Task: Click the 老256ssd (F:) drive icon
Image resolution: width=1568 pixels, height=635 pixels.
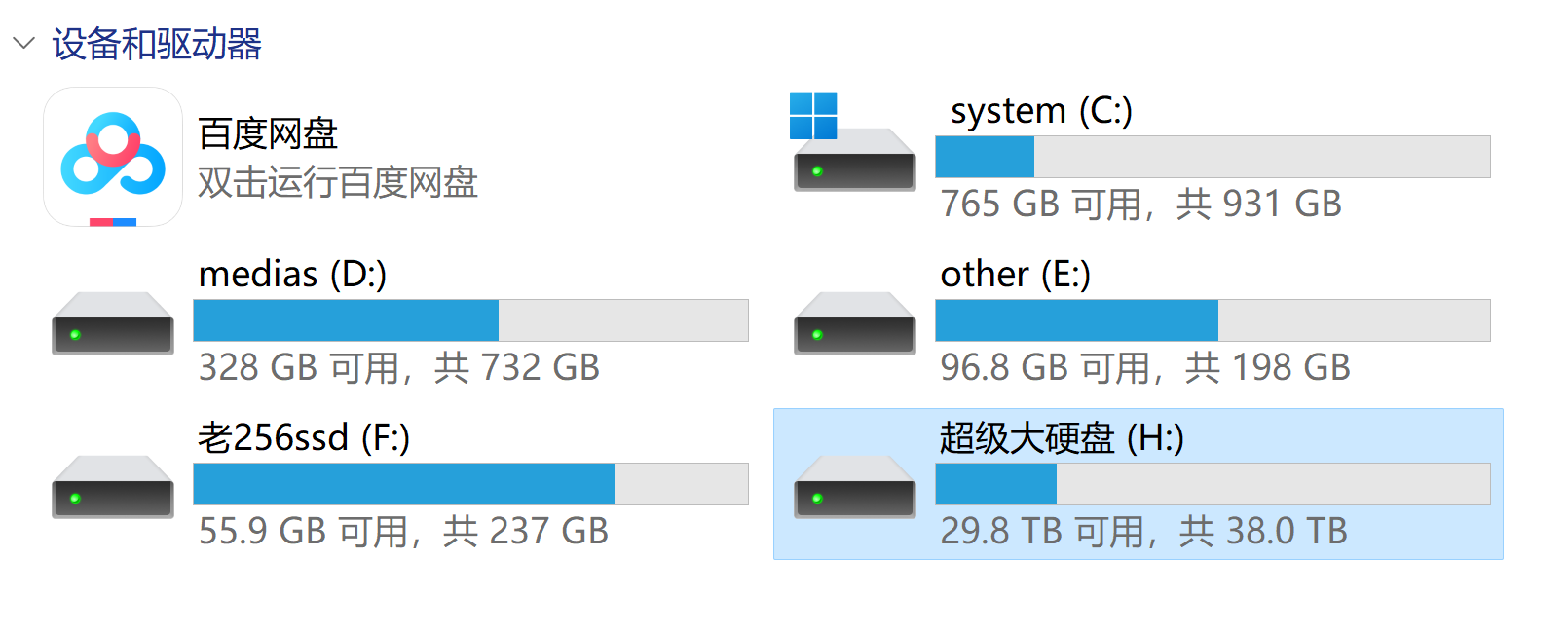Action: point(113,486)
